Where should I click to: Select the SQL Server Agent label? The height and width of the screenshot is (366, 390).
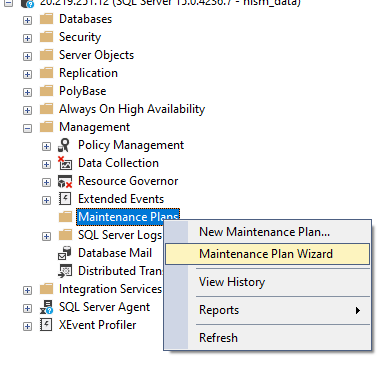coord(104,307)
